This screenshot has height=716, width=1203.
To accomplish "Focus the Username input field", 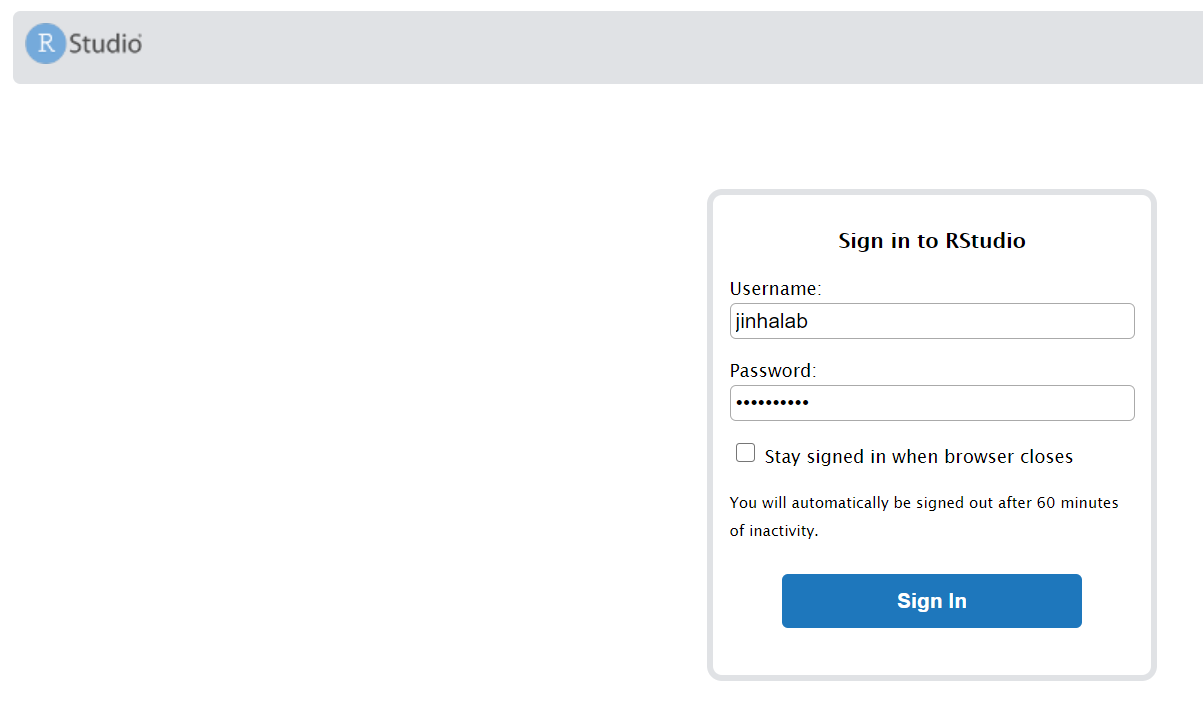I will coord(931,321).
